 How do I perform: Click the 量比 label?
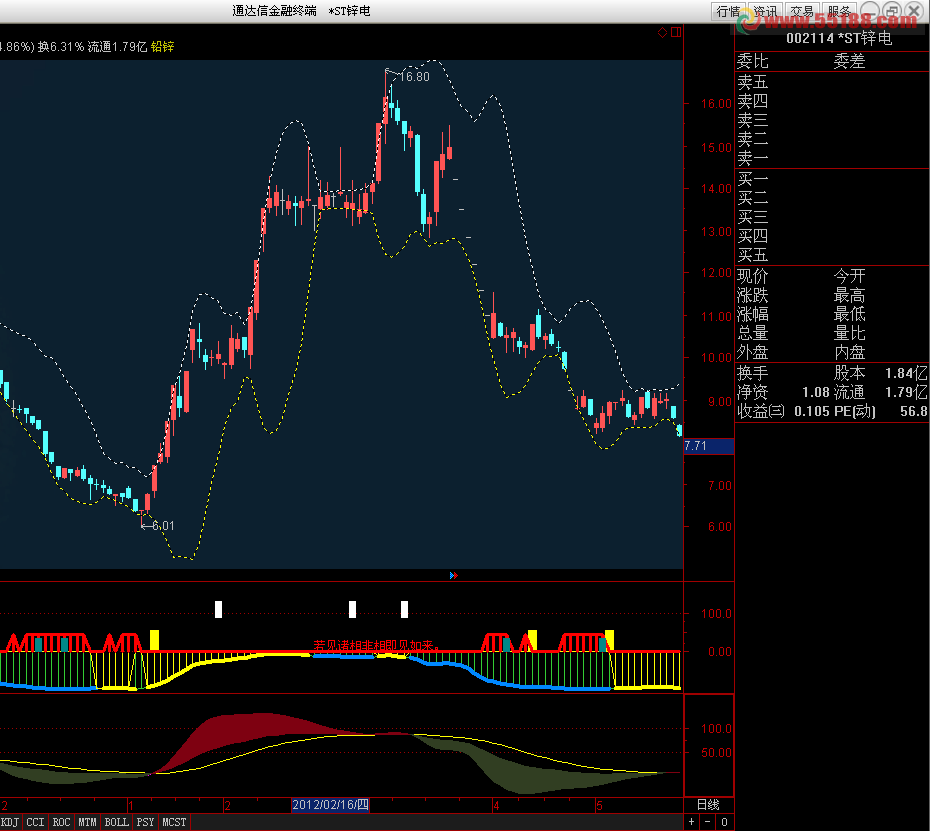point(849,333)
